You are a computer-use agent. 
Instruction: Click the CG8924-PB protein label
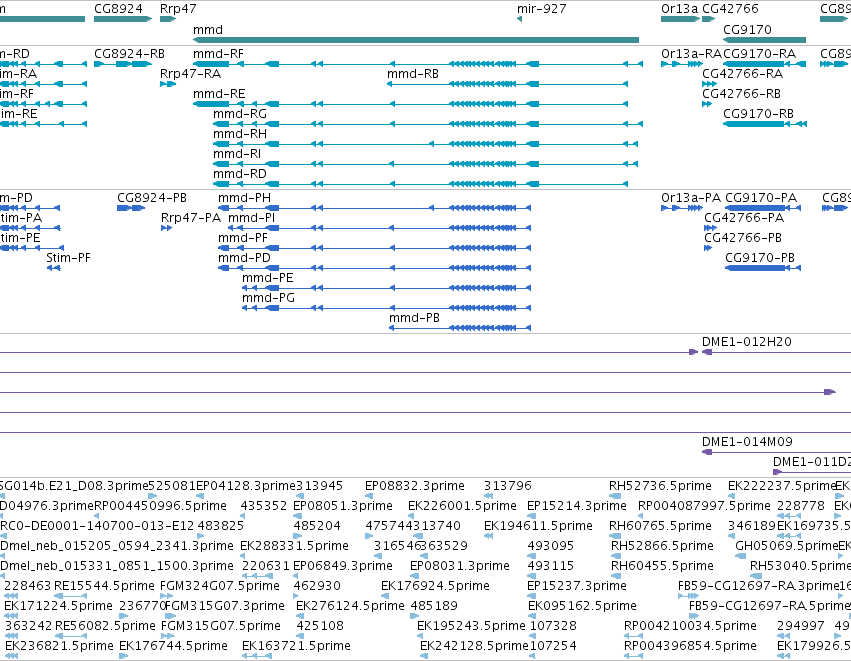(x=152, y=198)
